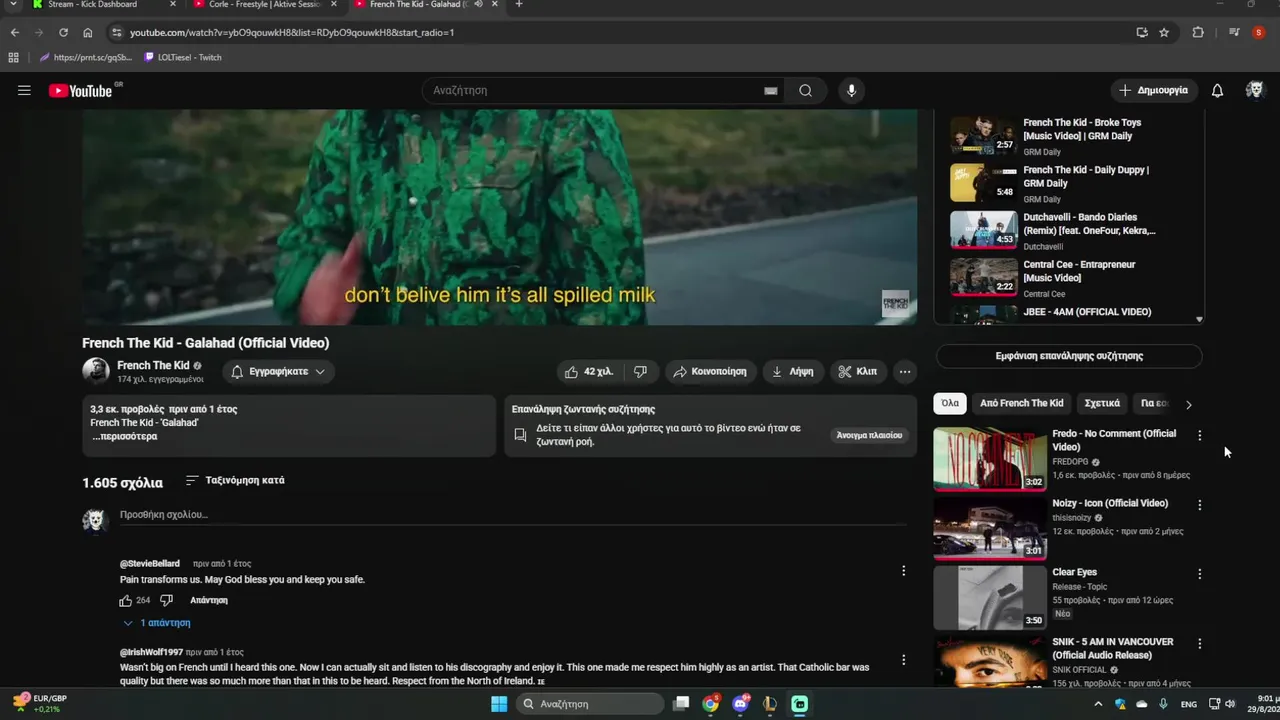Open French The Kid channel avatar
1280x720 pixels.
click(96, 371)
